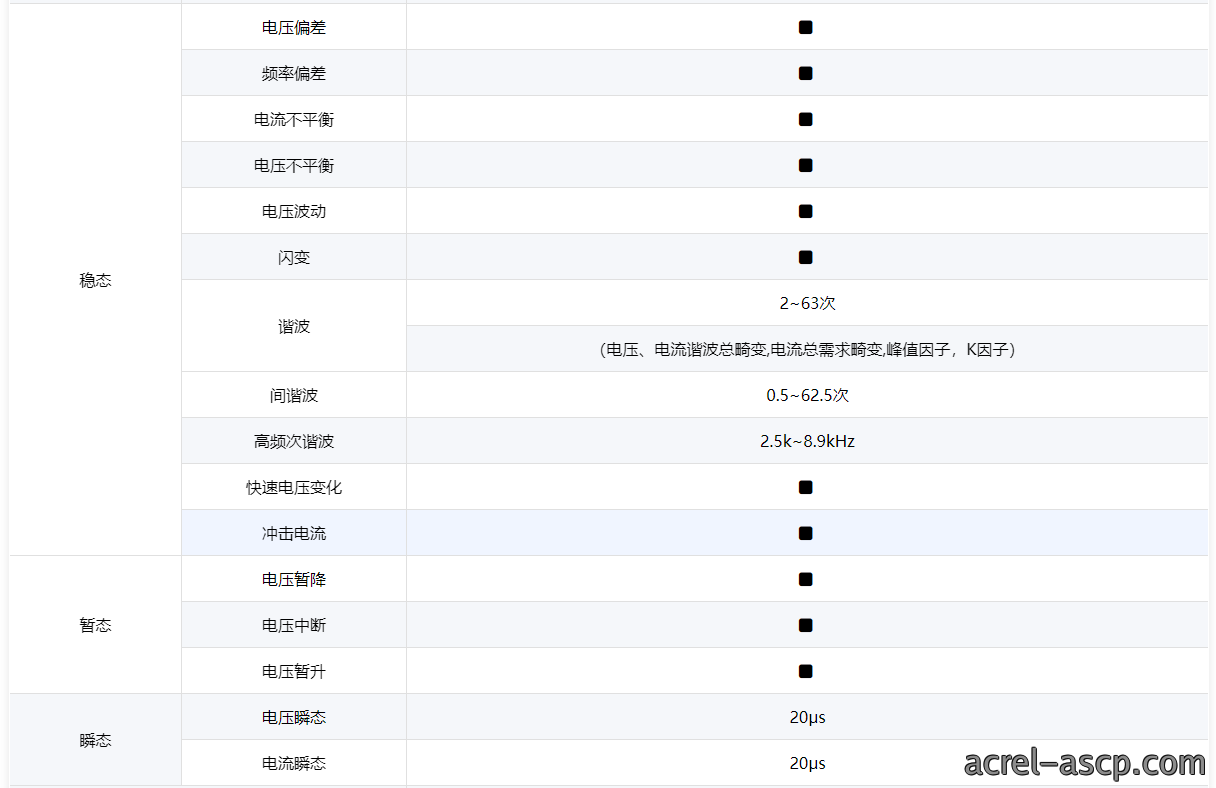Viewport: 1216px width, 788px height.
Task: Select the 稳态 category cell
Action: (95, 280)
